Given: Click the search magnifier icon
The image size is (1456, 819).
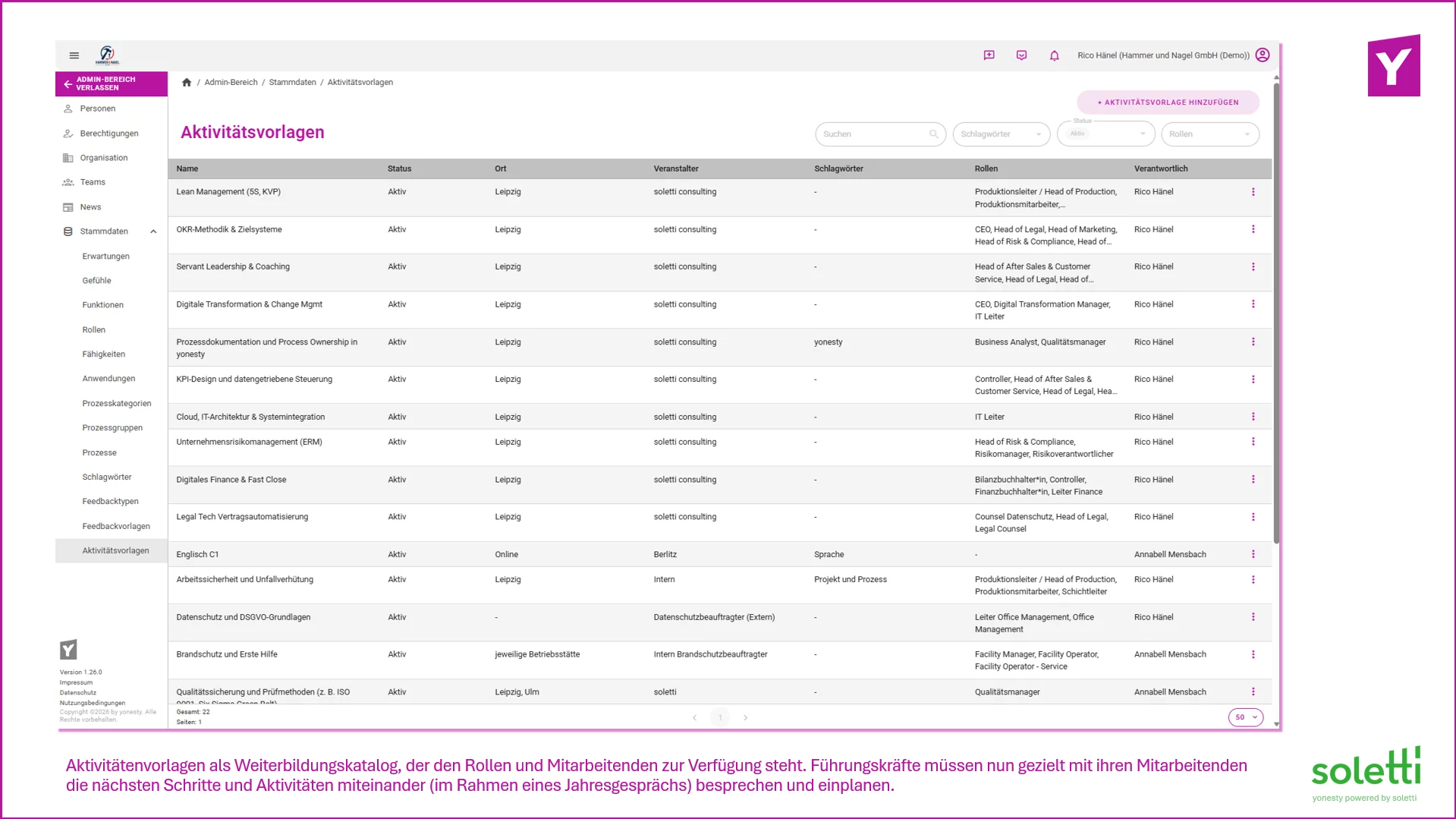Looking at the screenshot, I should (934, 134).
